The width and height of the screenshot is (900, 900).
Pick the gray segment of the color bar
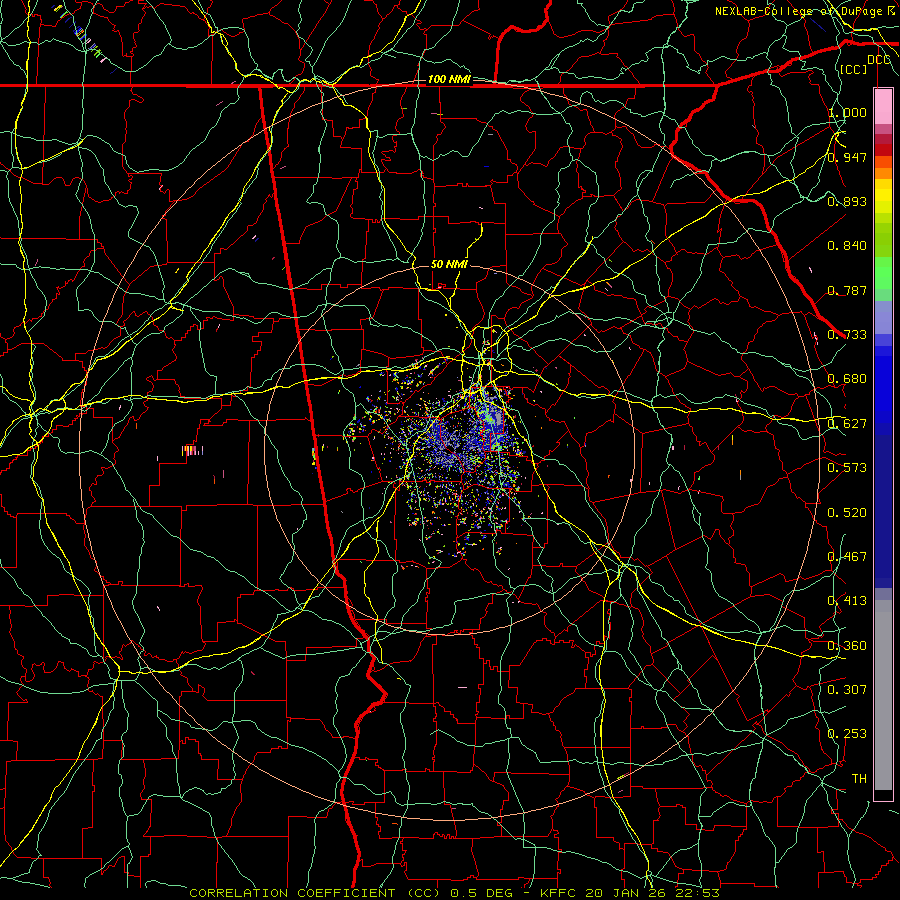883,695
